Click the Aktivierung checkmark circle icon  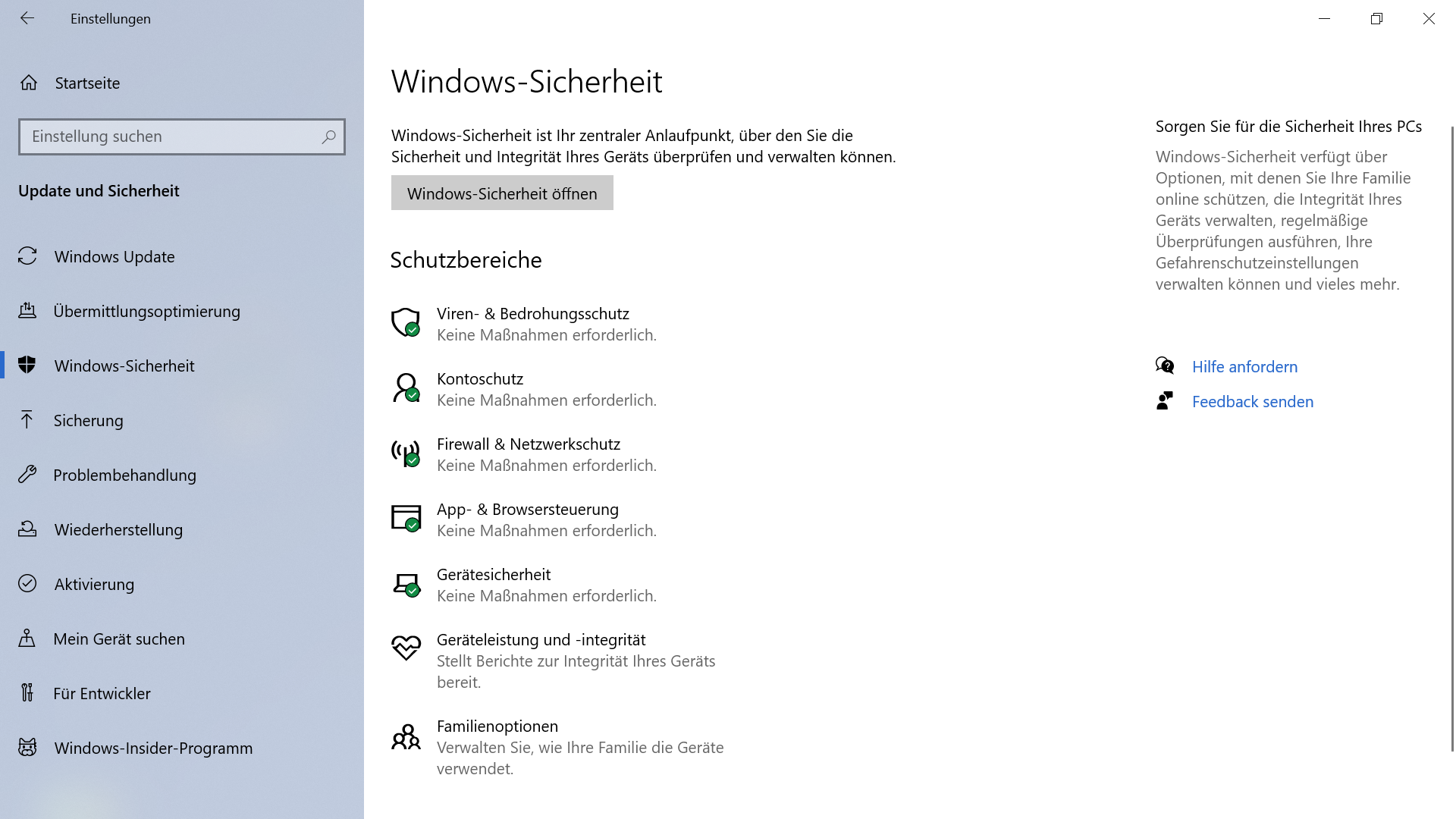[27, 583]
